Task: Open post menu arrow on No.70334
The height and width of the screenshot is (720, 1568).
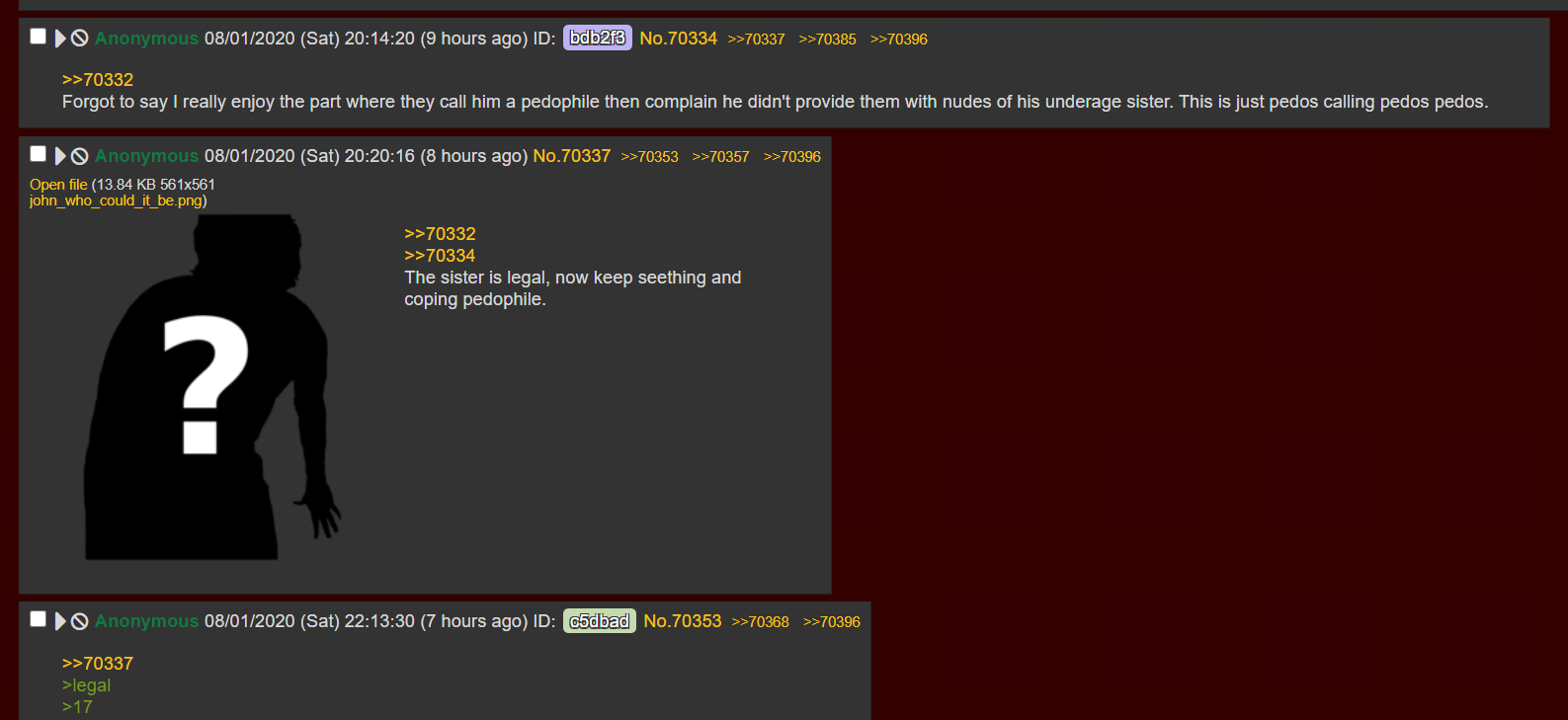Action: pyautogui.click(x=60, y=39)
